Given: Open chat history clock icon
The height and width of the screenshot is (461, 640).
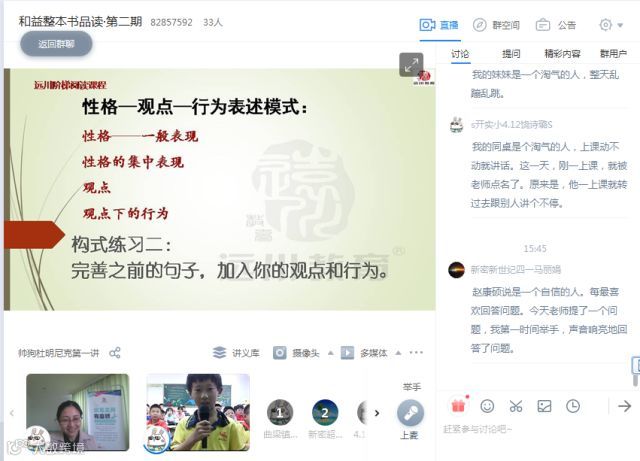Looking at the screenshot, I should pos(573,406).
